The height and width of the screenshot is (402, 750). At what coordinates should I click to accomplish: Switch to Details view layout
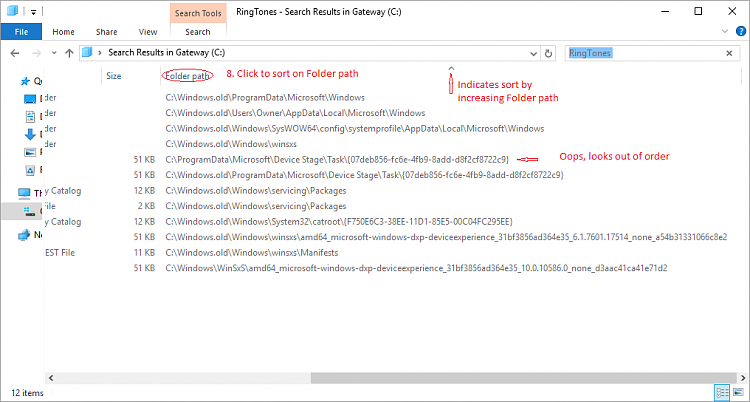coord(721,393)
